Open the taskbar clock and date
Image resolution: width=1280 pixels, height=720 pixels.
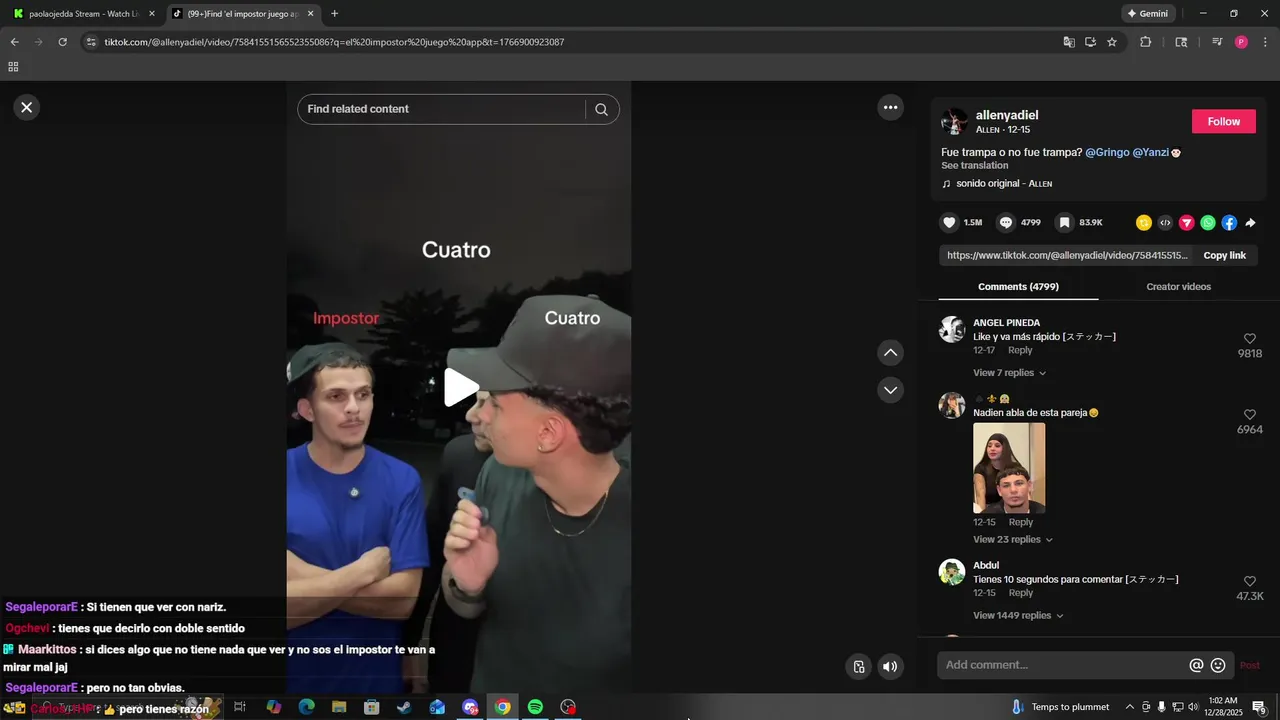[1223, 707]
